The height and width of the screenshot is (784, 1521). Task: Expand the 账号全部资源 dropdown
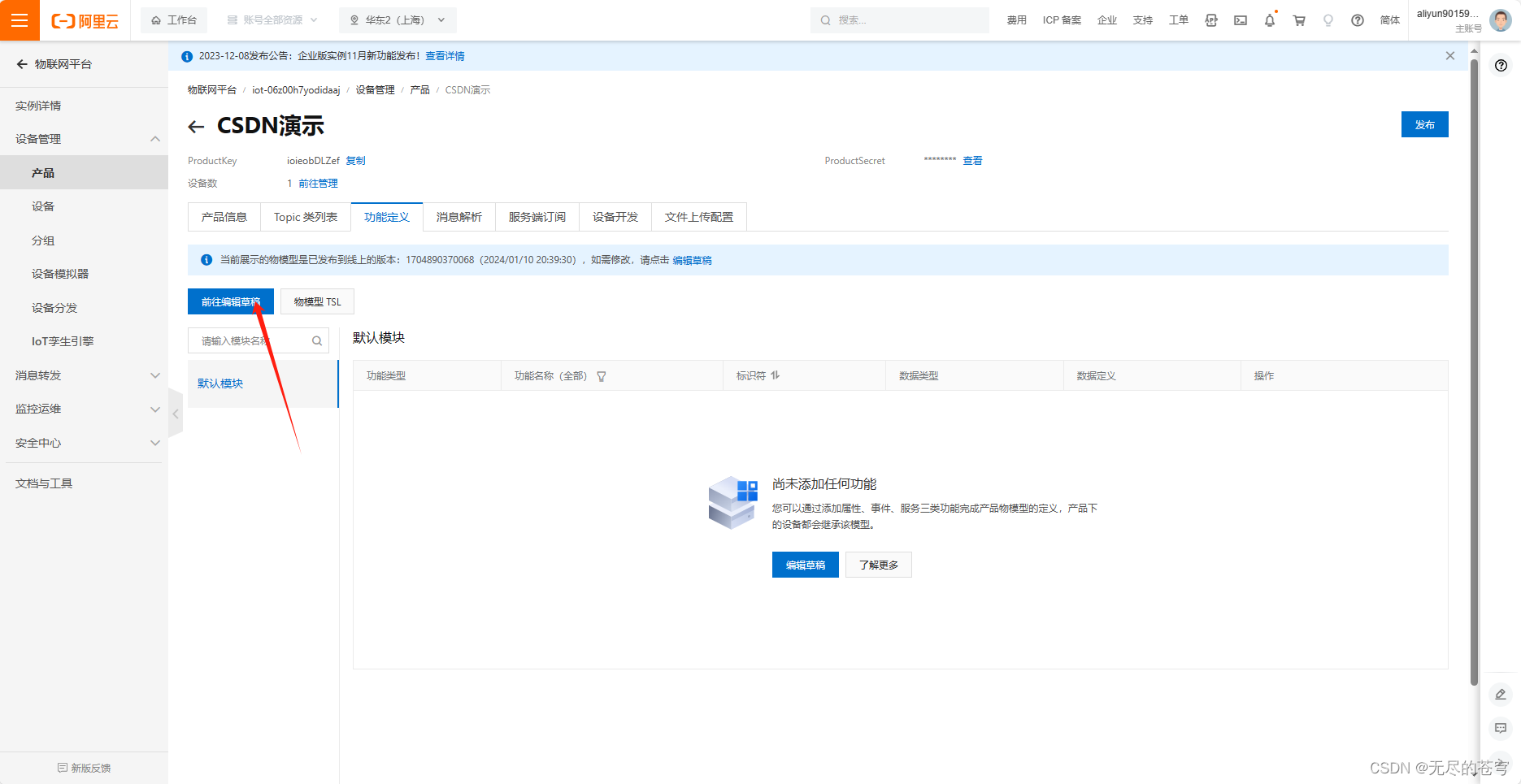[x=272, y=20]
